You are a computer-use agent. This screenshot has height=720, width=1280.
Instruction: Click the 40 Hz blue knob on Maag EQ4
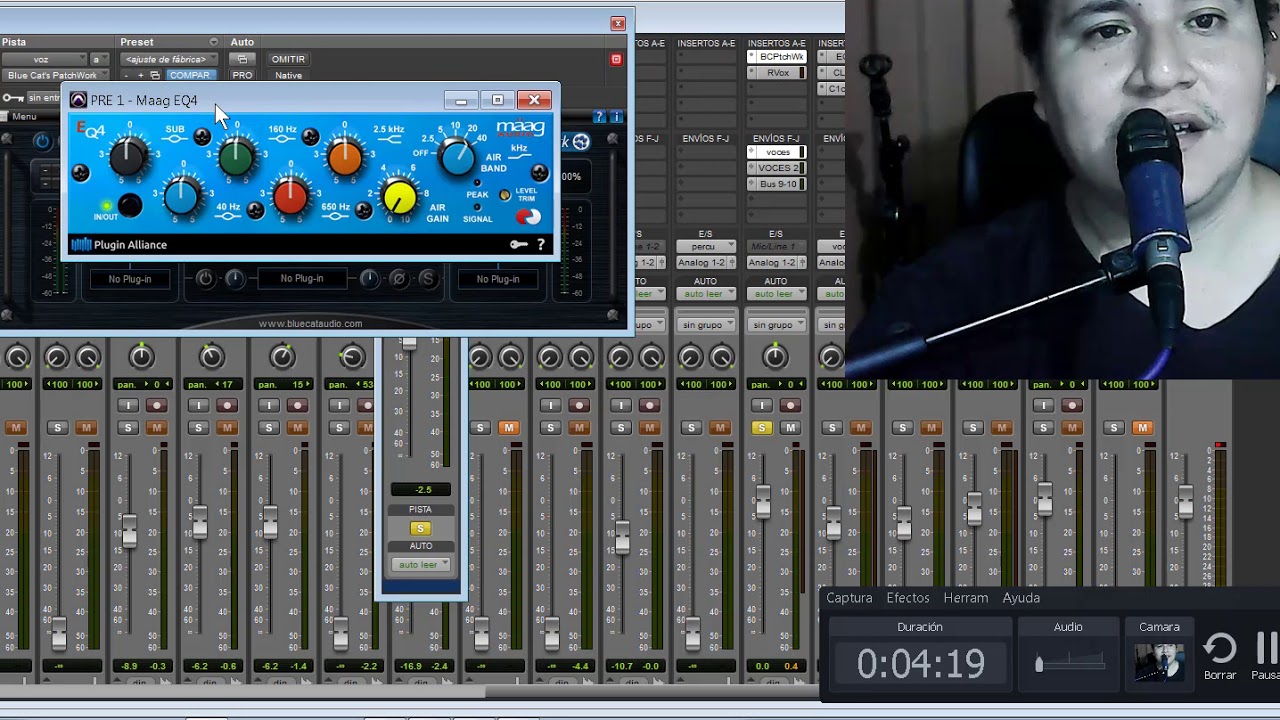pos(181,196)
